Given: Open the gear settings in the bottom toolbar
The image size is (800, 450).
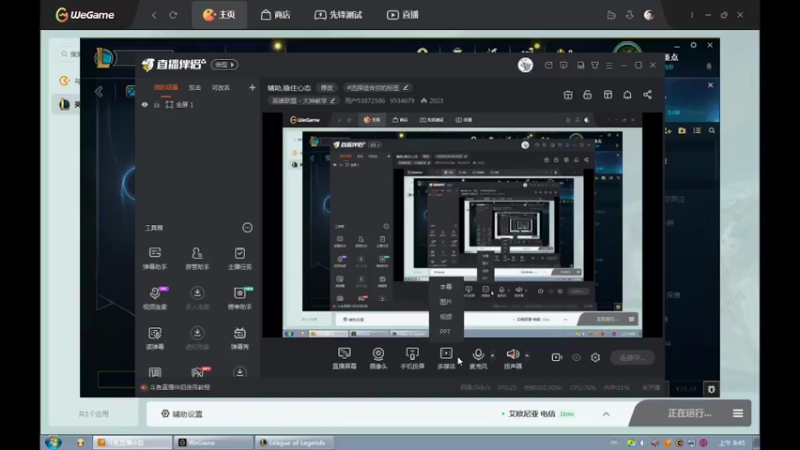Looking at the screenshot, I should 595,358.
